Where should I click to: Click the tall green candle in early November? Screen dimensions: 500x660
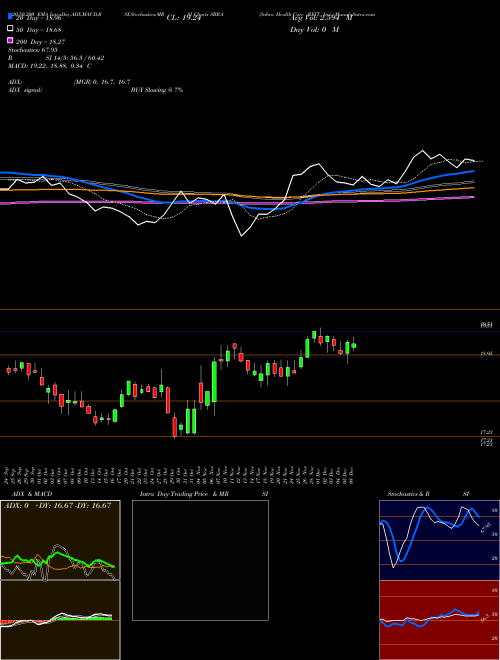214,381
